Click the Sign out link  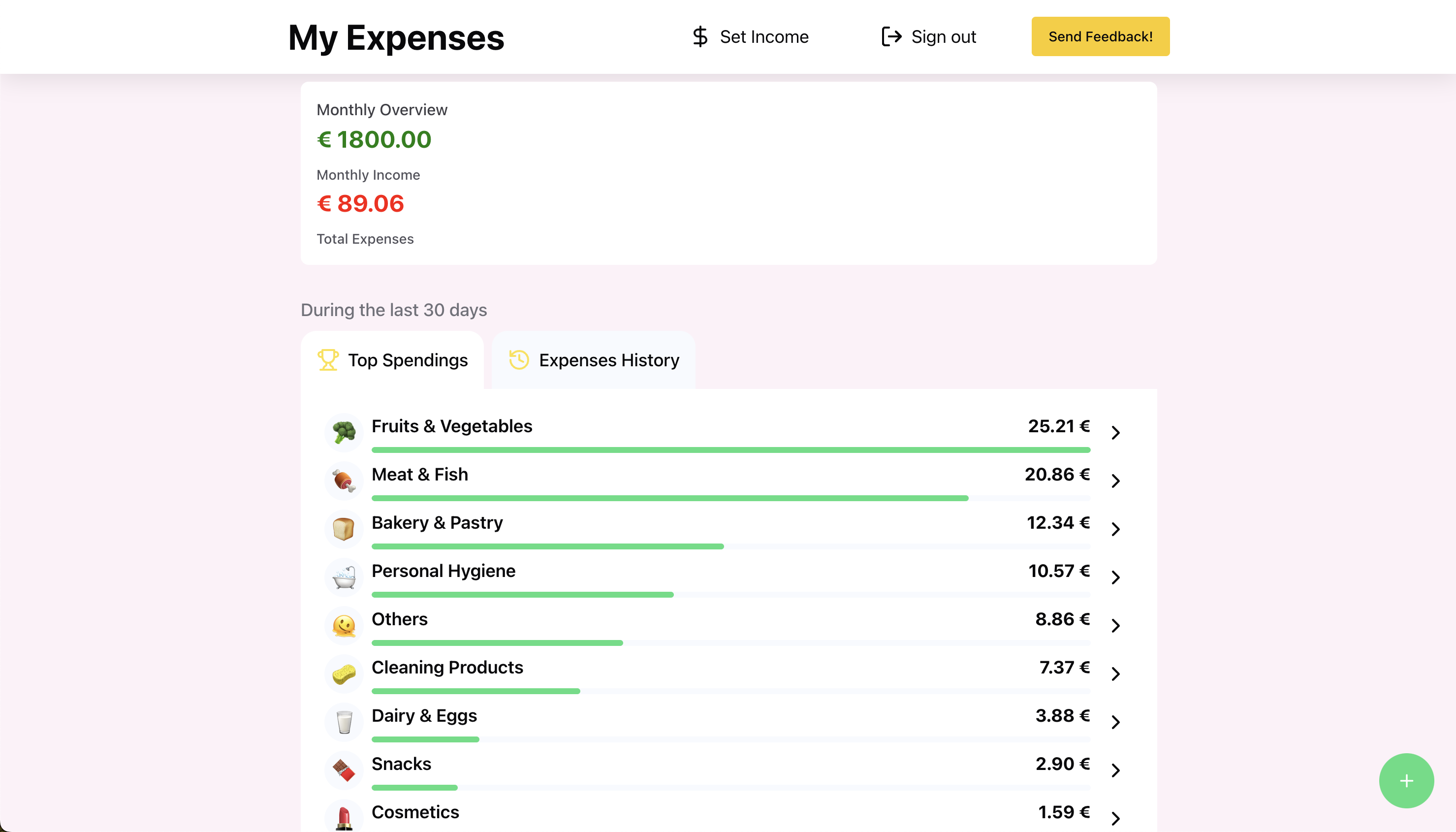pos(929,36)
